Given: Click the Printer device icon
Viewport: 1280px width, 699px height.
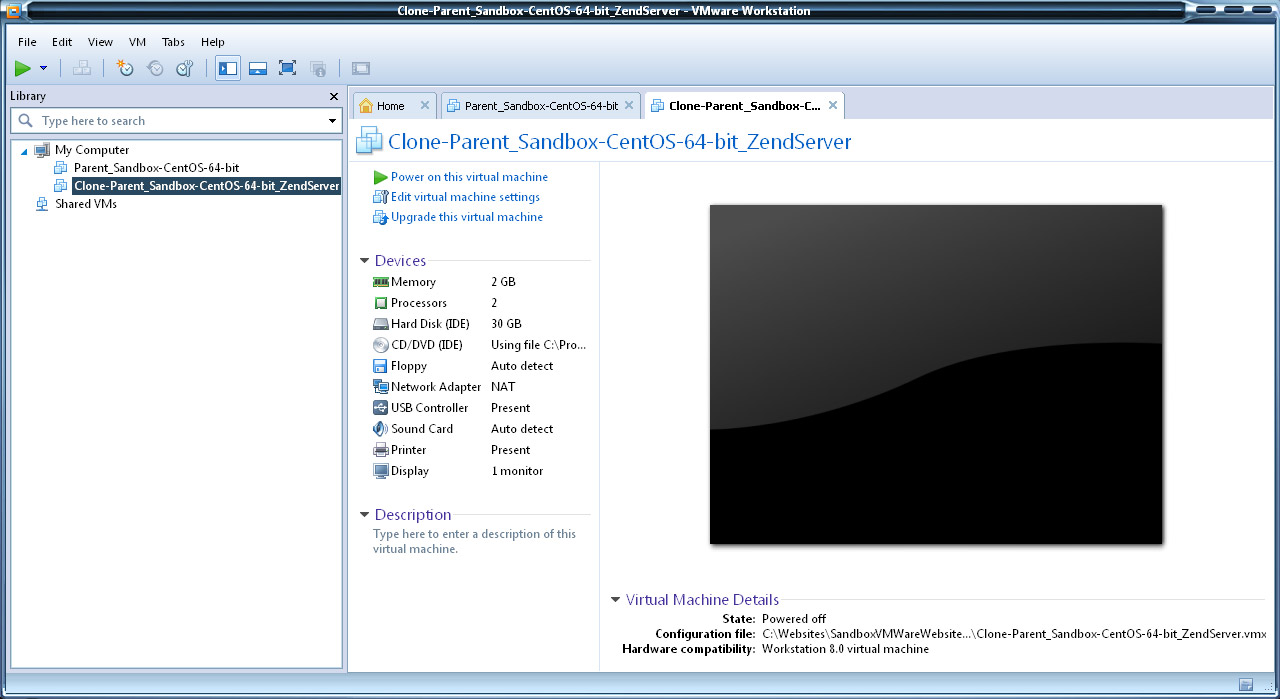Looking at the screenshot, I should [x=380, y=450].
